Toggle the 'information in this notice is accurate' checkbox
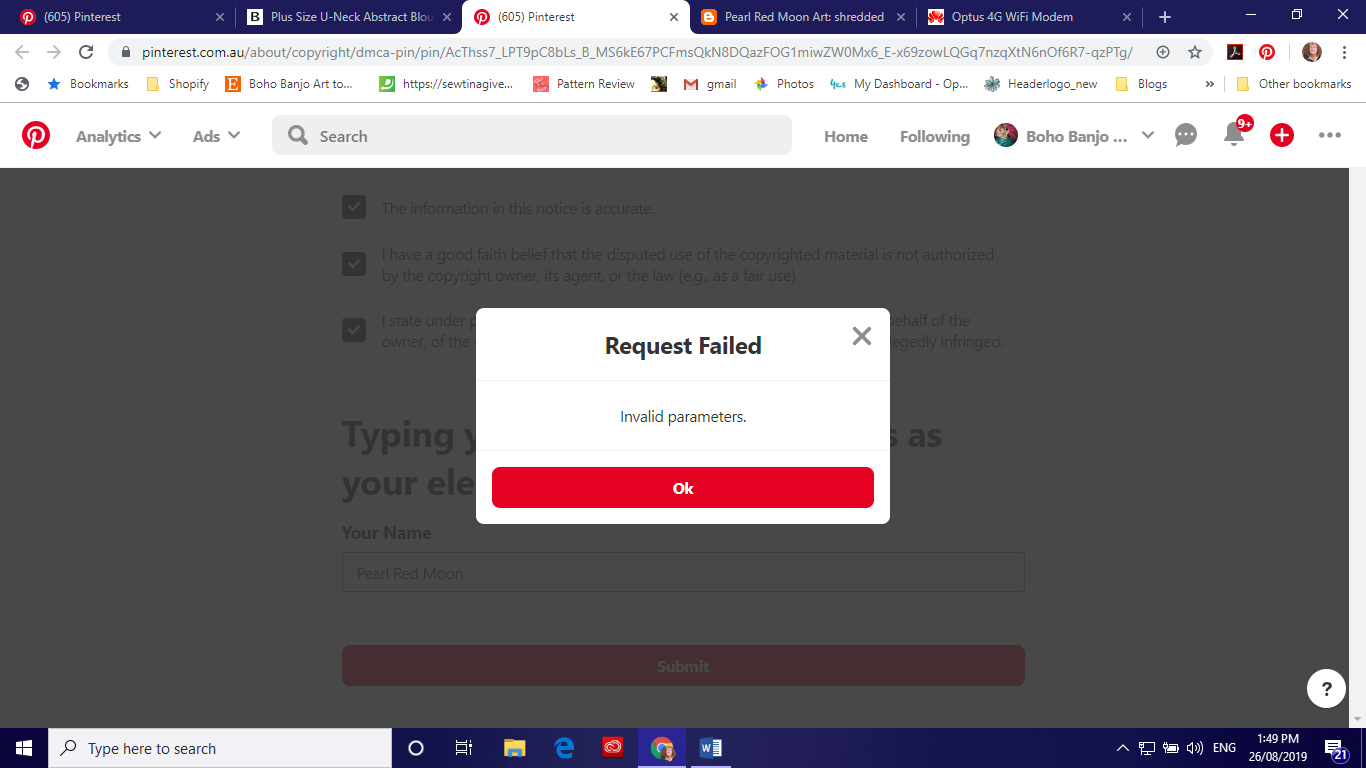Screen dimensions: 1366x768 pyautogui.click(x=354, y=207)
